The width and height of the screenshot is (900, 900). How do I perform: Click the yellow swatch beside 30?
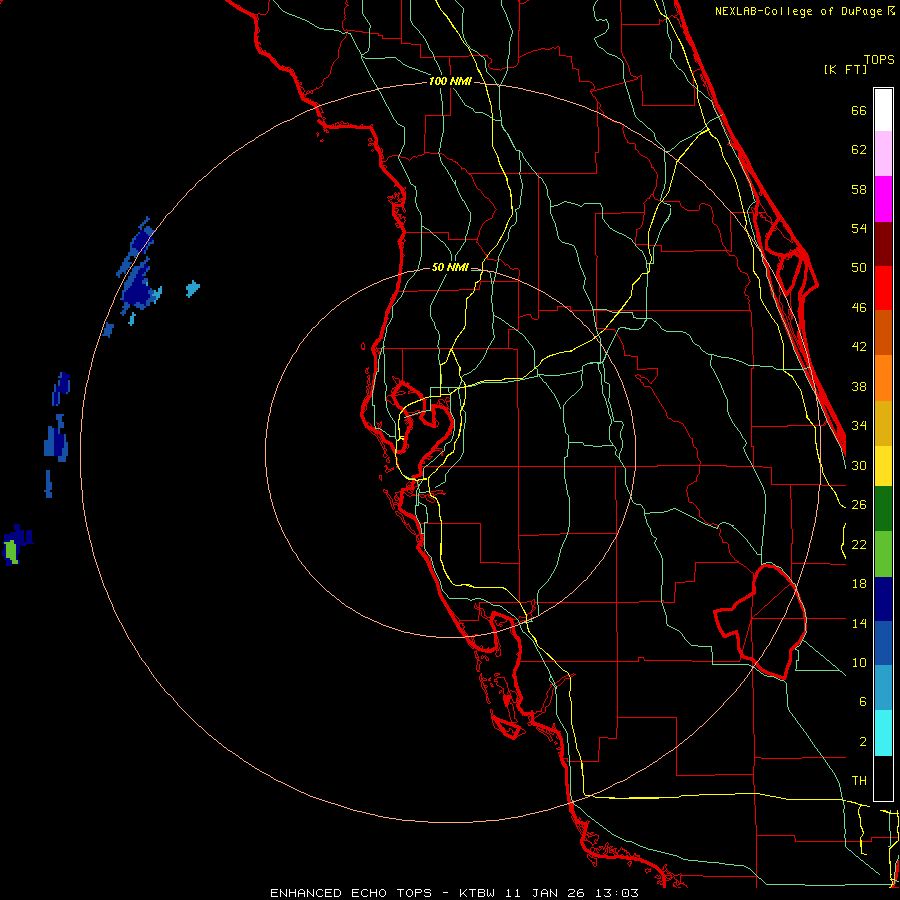coord(883,466)
